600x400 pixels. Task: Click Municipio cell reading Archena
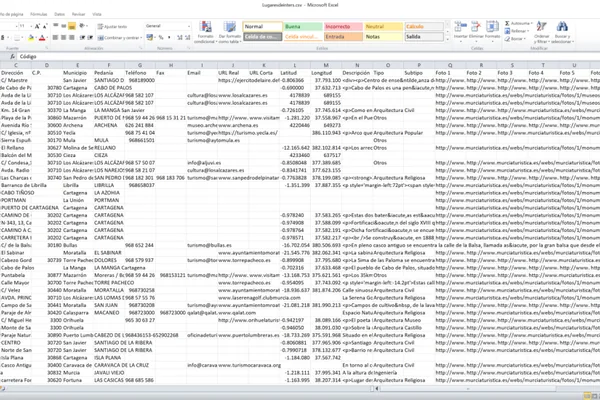78,125
